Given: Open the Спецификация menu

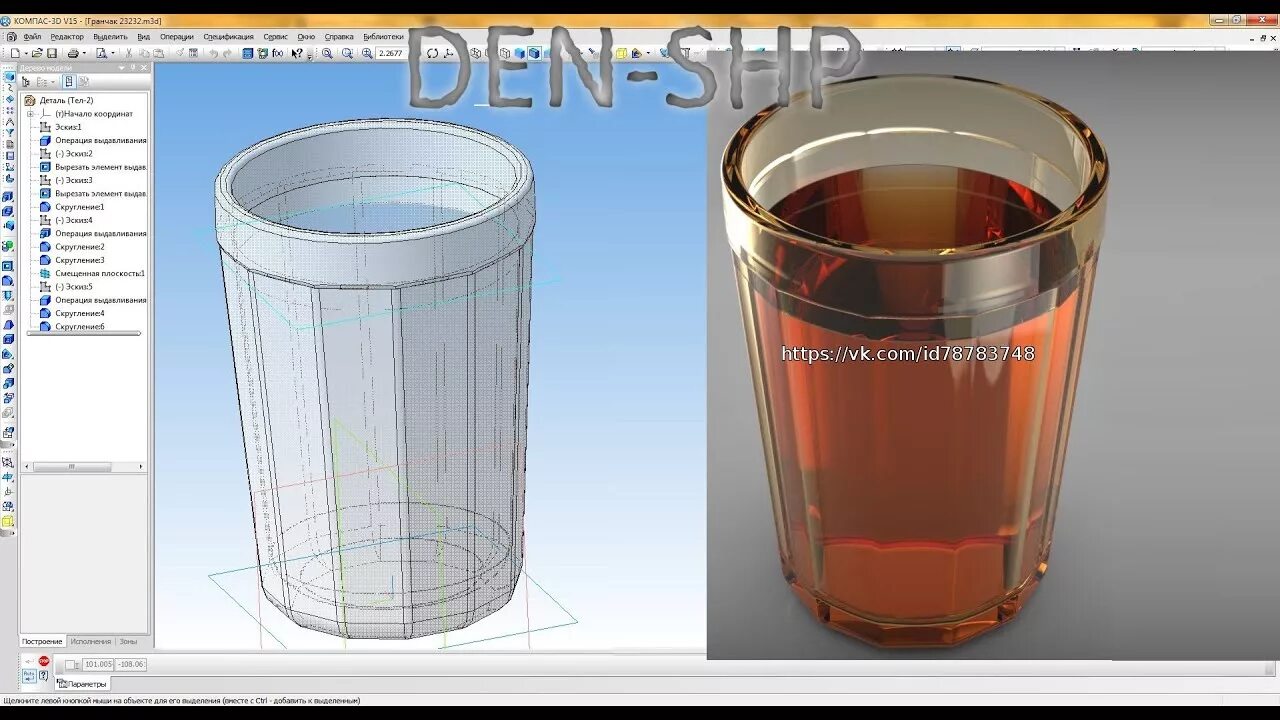Looking at the screenshot, I should point(228,36).
